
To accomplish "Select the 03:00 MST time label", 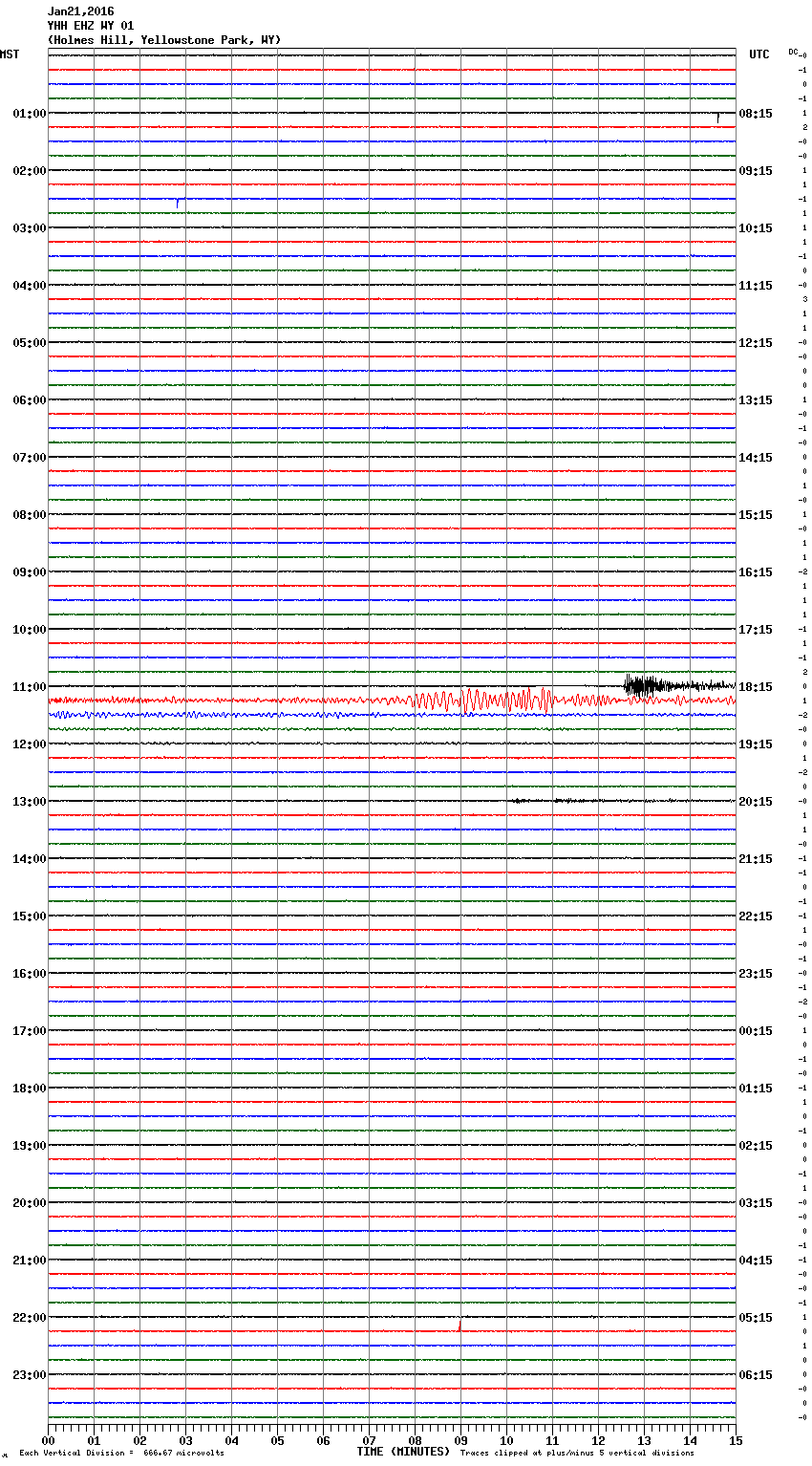I will pos(30,228).
